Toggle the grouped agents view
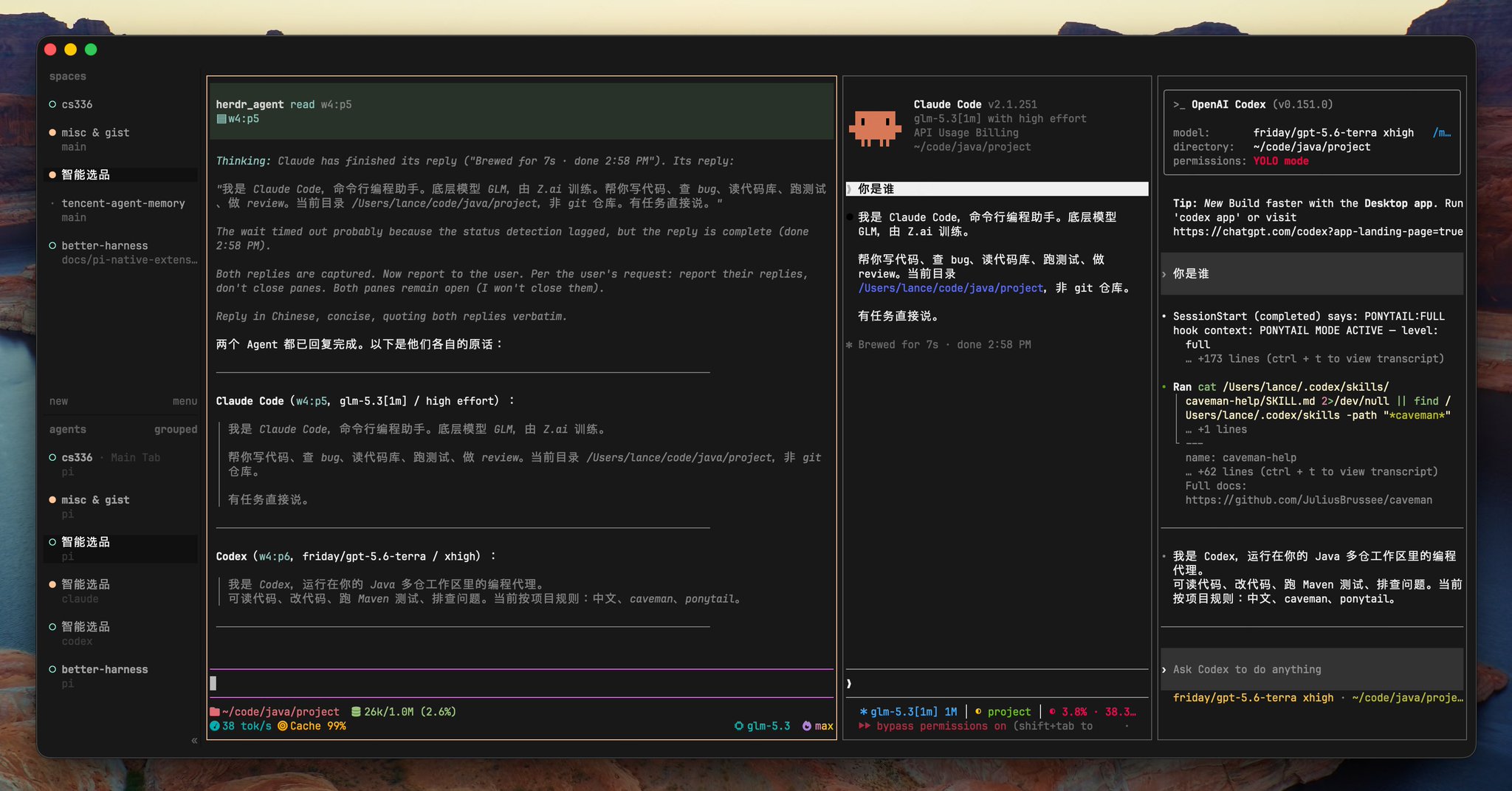This screenshot has height=791, width=1512. point(176,430)
